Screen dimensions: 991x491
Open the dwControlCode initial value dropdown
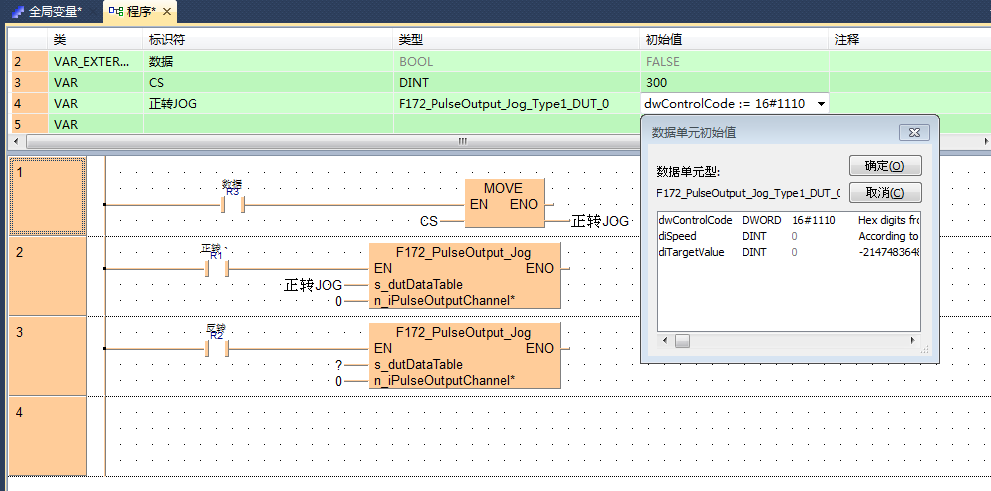pyautogui.click(x=821, y=104)
